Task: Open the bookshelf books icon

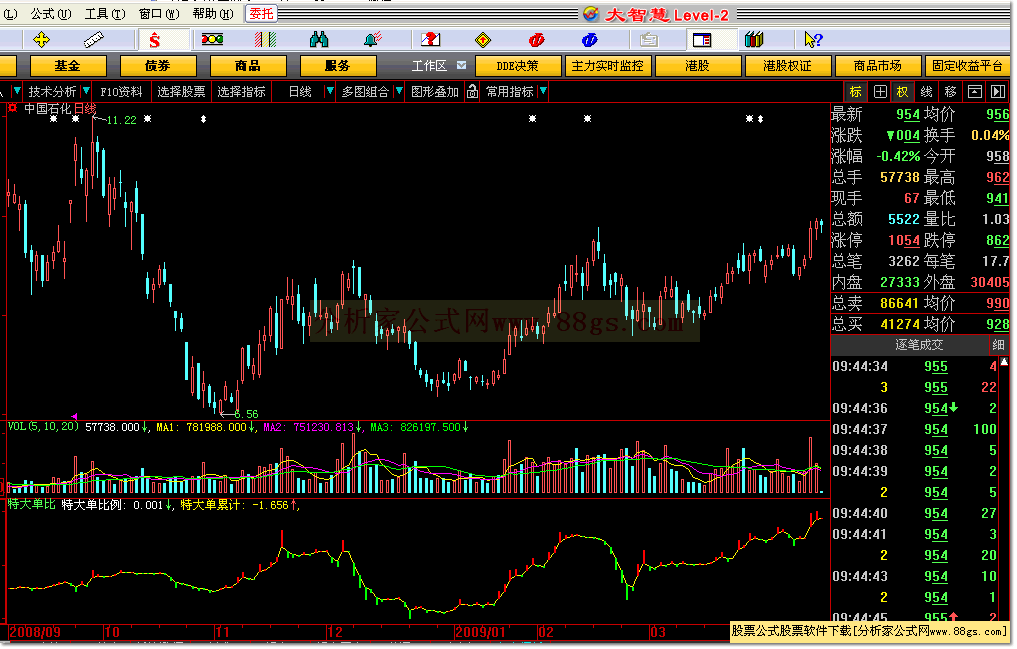Action: [x=754, y=40]
